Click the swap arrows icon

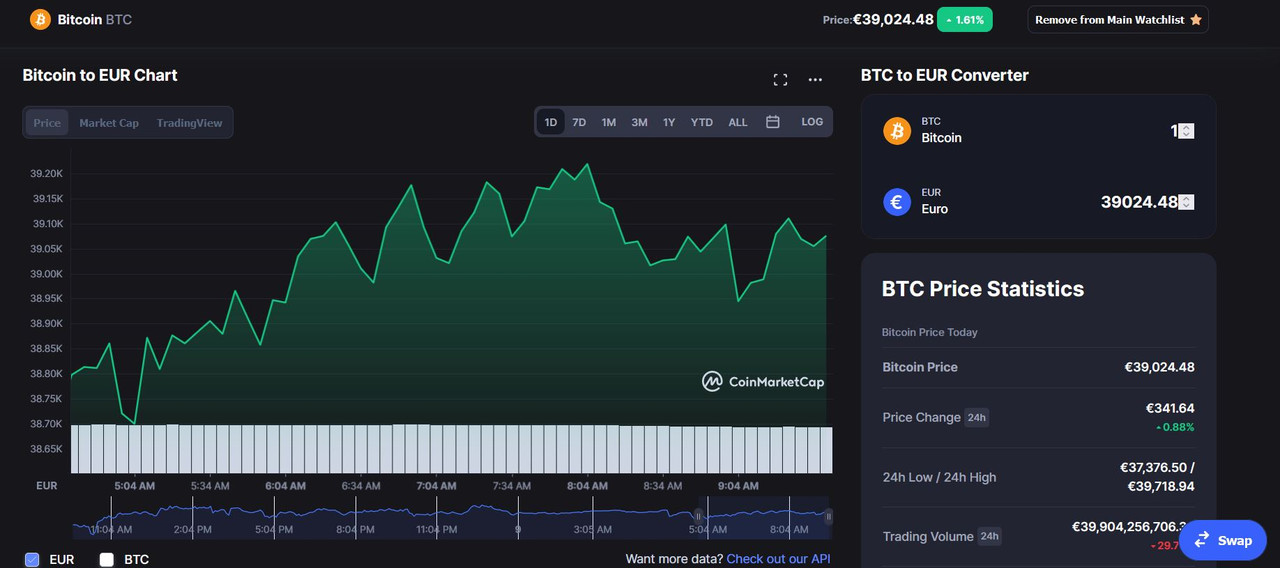coord(1202,540)
